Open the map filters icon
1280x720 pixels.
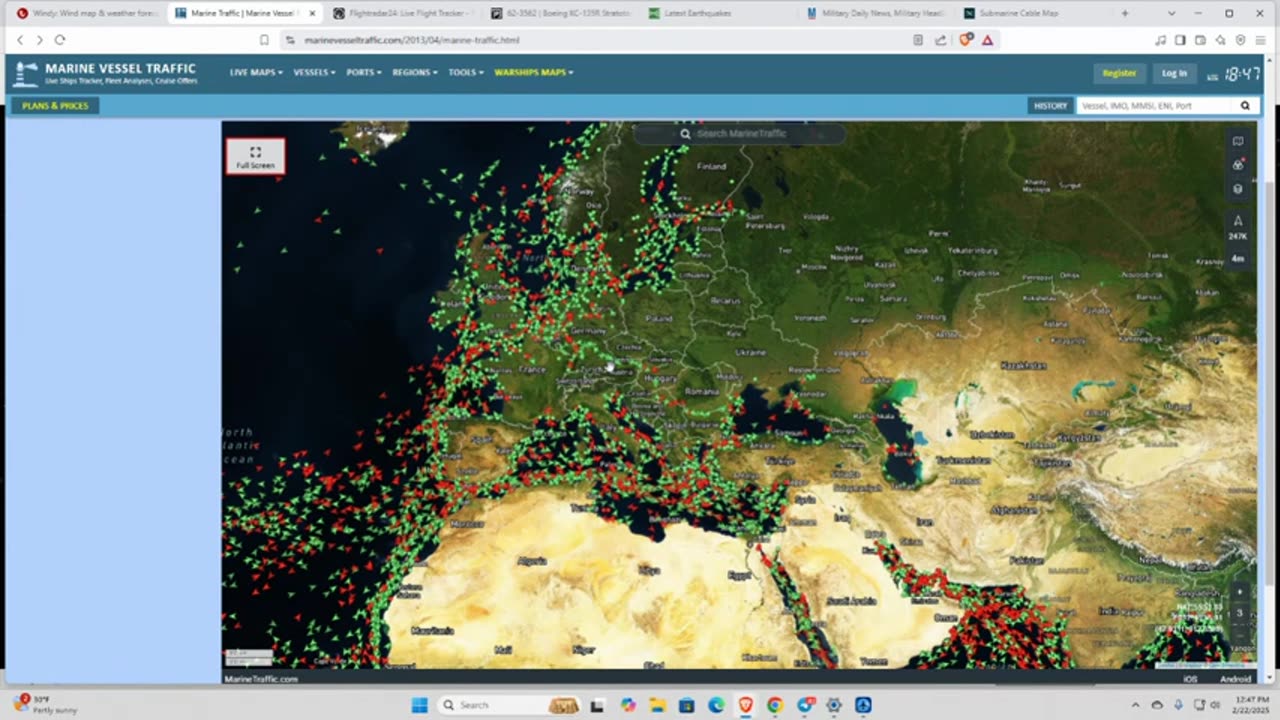[x=1238, y=165]
